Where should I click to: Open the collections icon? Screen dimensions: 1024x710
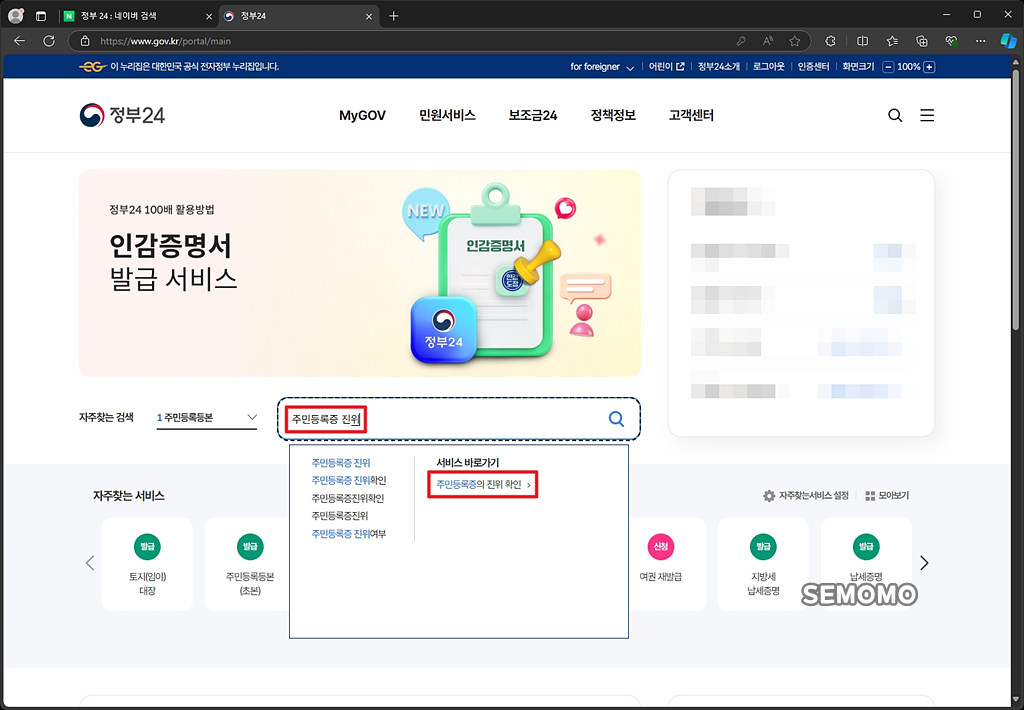point(921,41)
